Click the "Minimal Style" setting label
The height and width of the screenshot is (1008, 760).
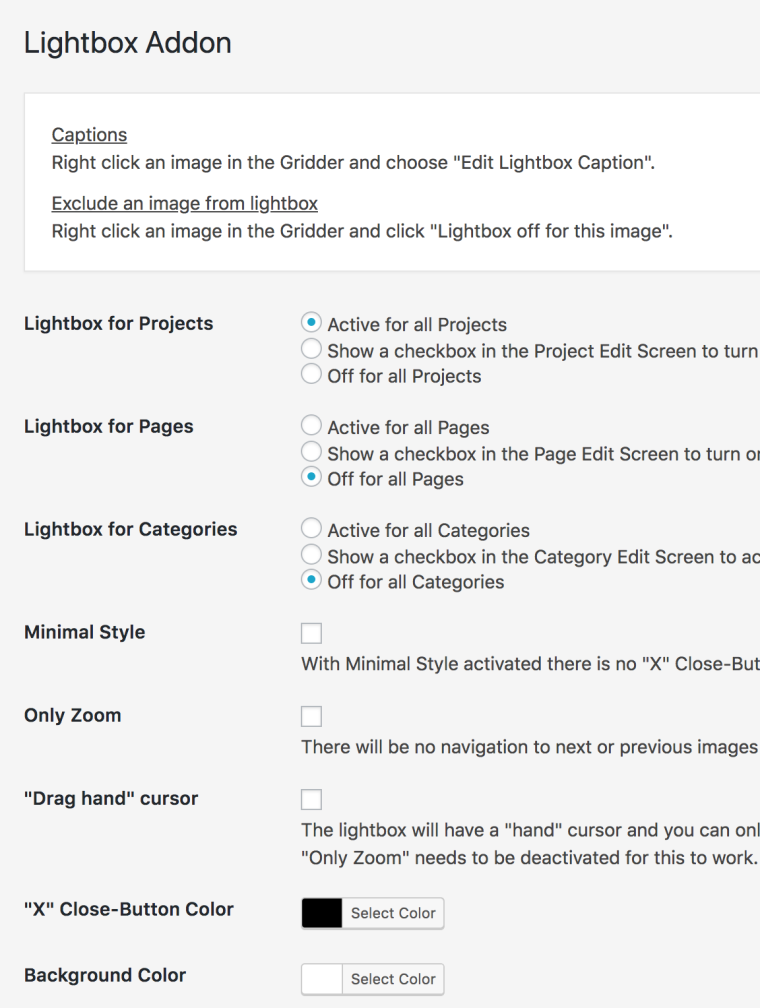tap(84, 633)
